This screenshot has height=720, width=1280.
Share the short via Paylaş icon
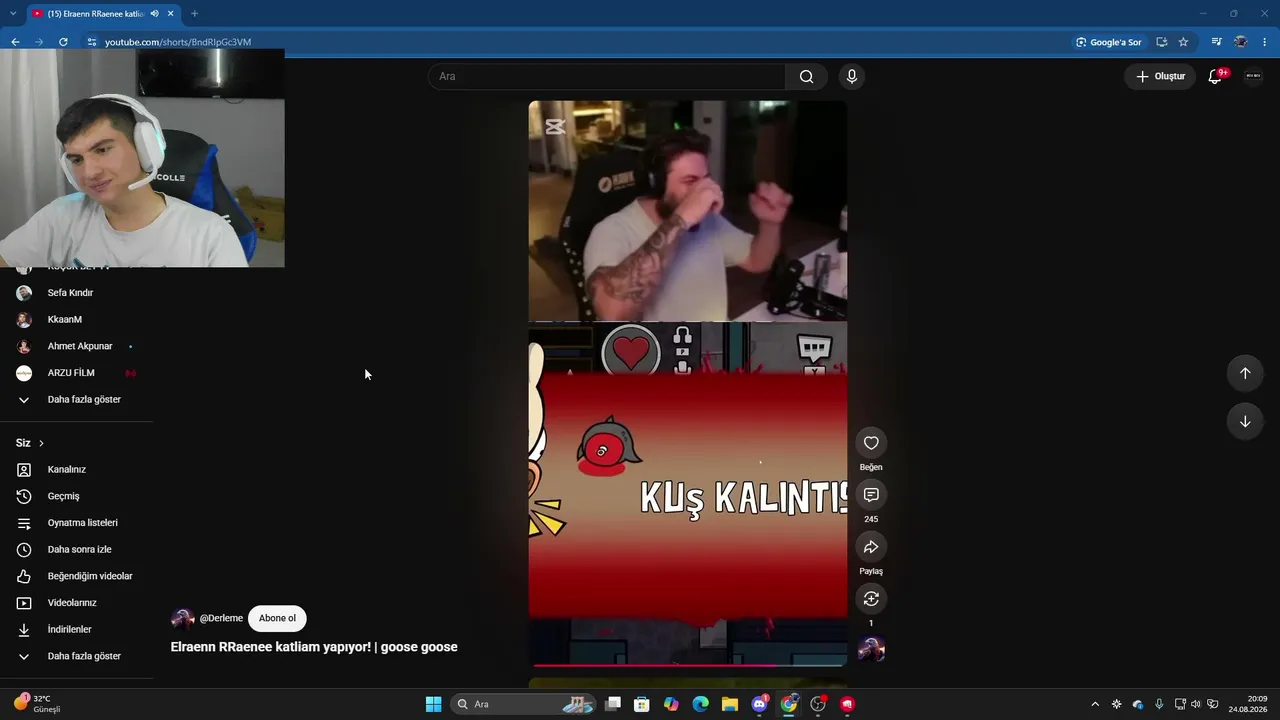871,547
